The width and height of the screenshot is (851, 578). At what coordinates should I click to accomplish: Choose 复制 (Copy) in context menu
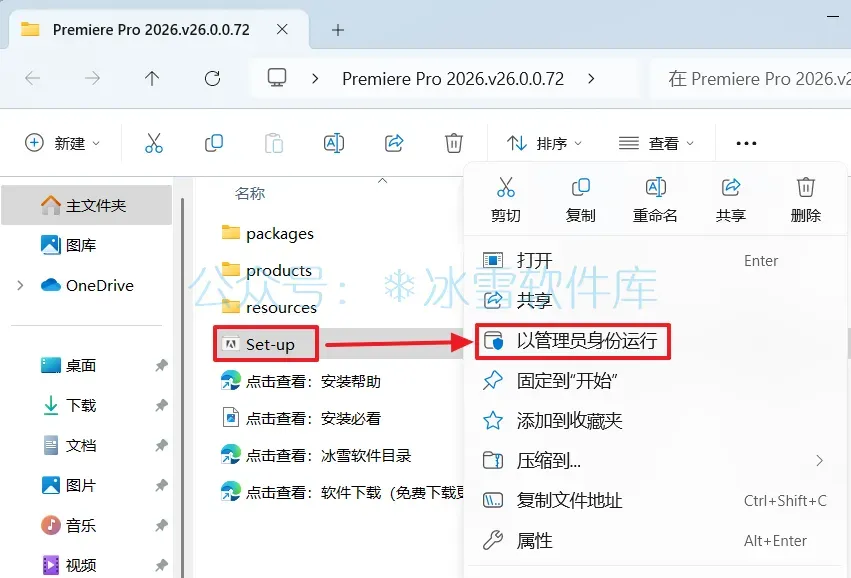pos(580,200)
